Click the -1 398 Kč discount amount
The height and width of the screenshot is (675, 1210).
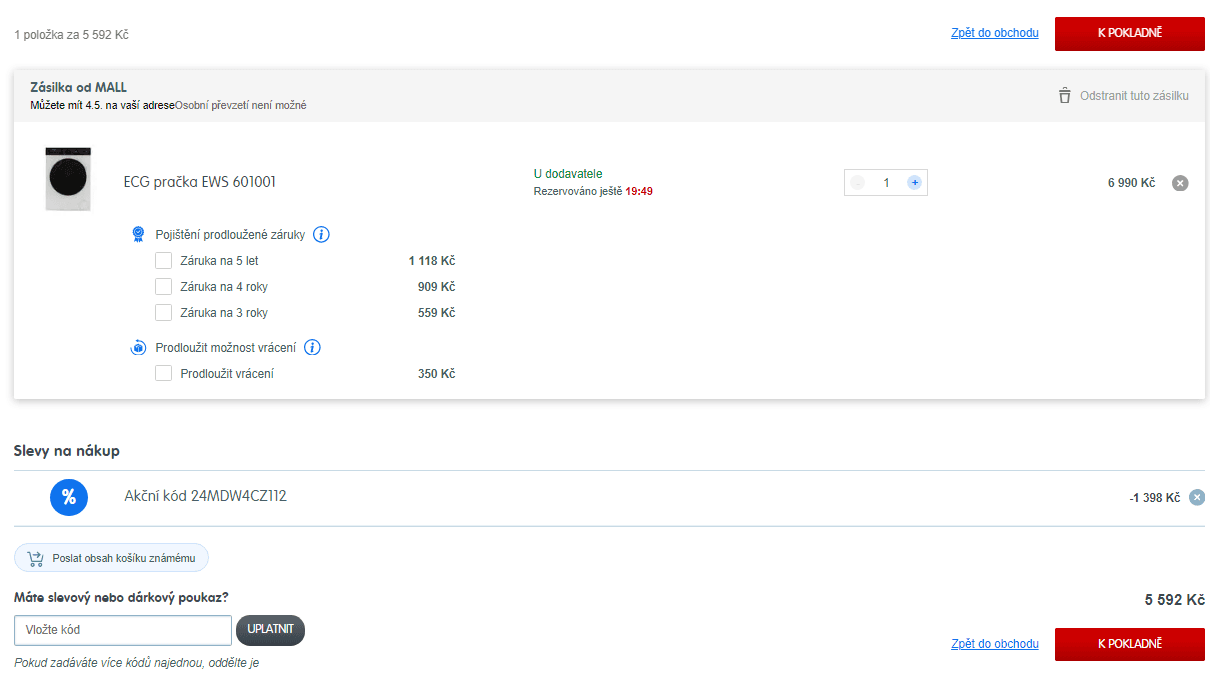(1155, 498)
